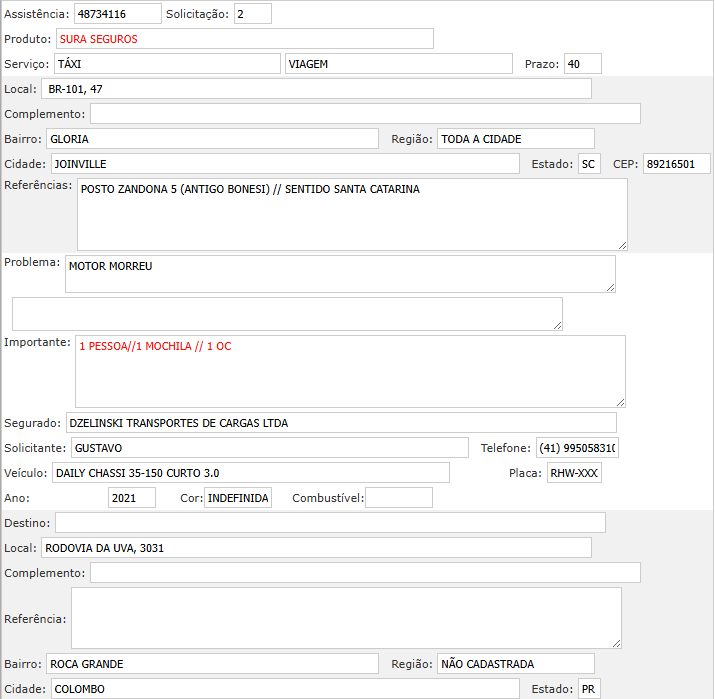Click the Região field NÃO CADASTRADA
This screenshot has height=699, width=715.
516,663
